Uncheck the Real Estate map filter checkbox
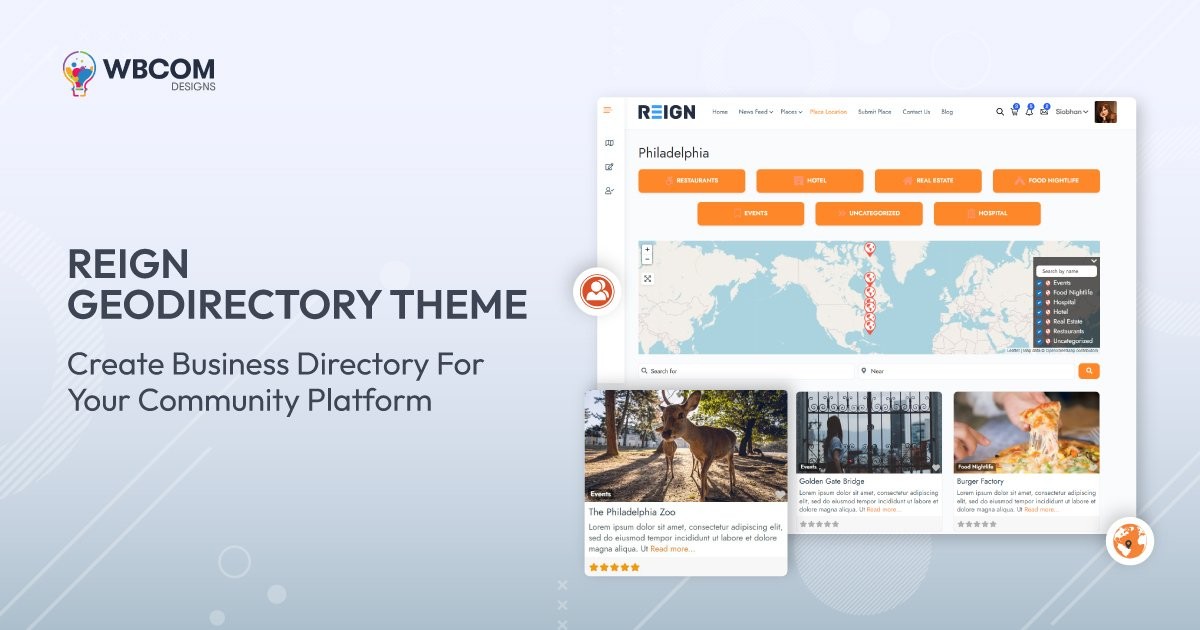The height and width of the screenshot is (630, 1200). click(1039, 322)
